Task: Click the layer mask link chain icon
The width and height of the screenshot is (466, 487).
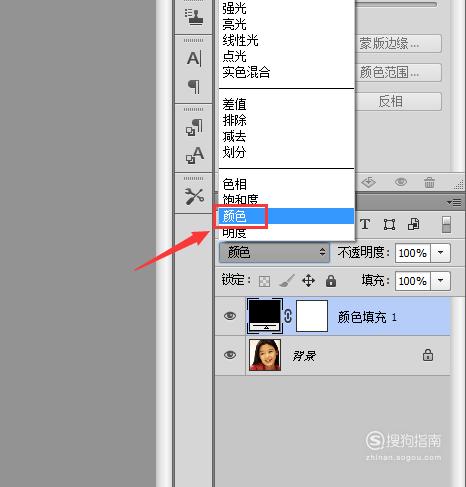Action: 288,316
